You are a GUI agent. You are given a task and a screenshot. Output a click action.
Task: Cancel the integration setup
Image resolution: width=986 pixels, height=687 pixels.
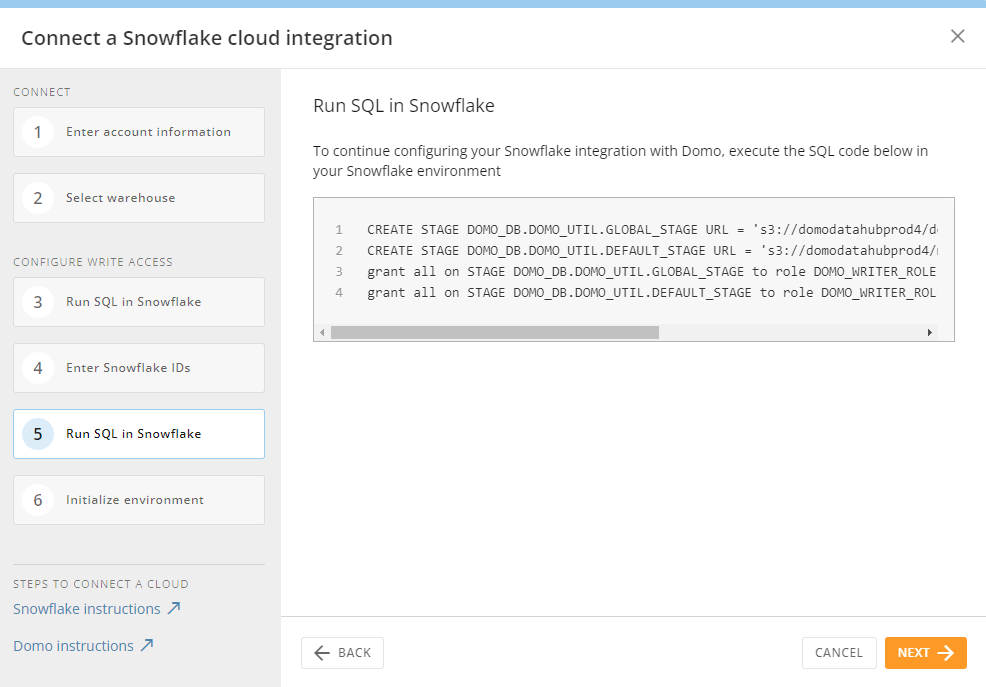[x=838, y=653]
